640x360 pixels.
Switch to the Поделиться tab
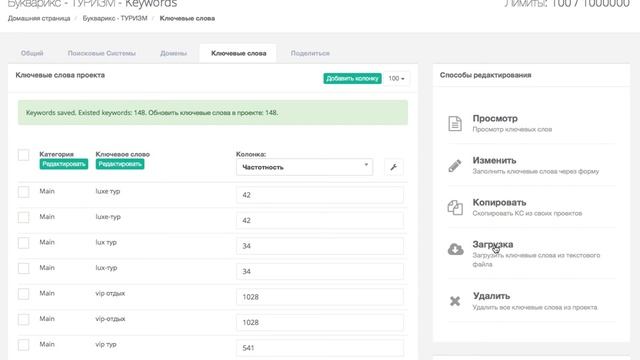pyautogui.click(x=310, y=53)
